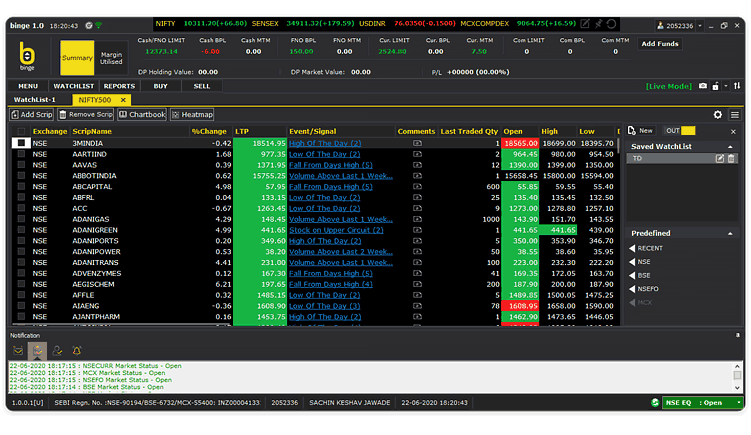The image size is (751, 435).
Task: Click the Add Scrip button
Action: [32, 114]
